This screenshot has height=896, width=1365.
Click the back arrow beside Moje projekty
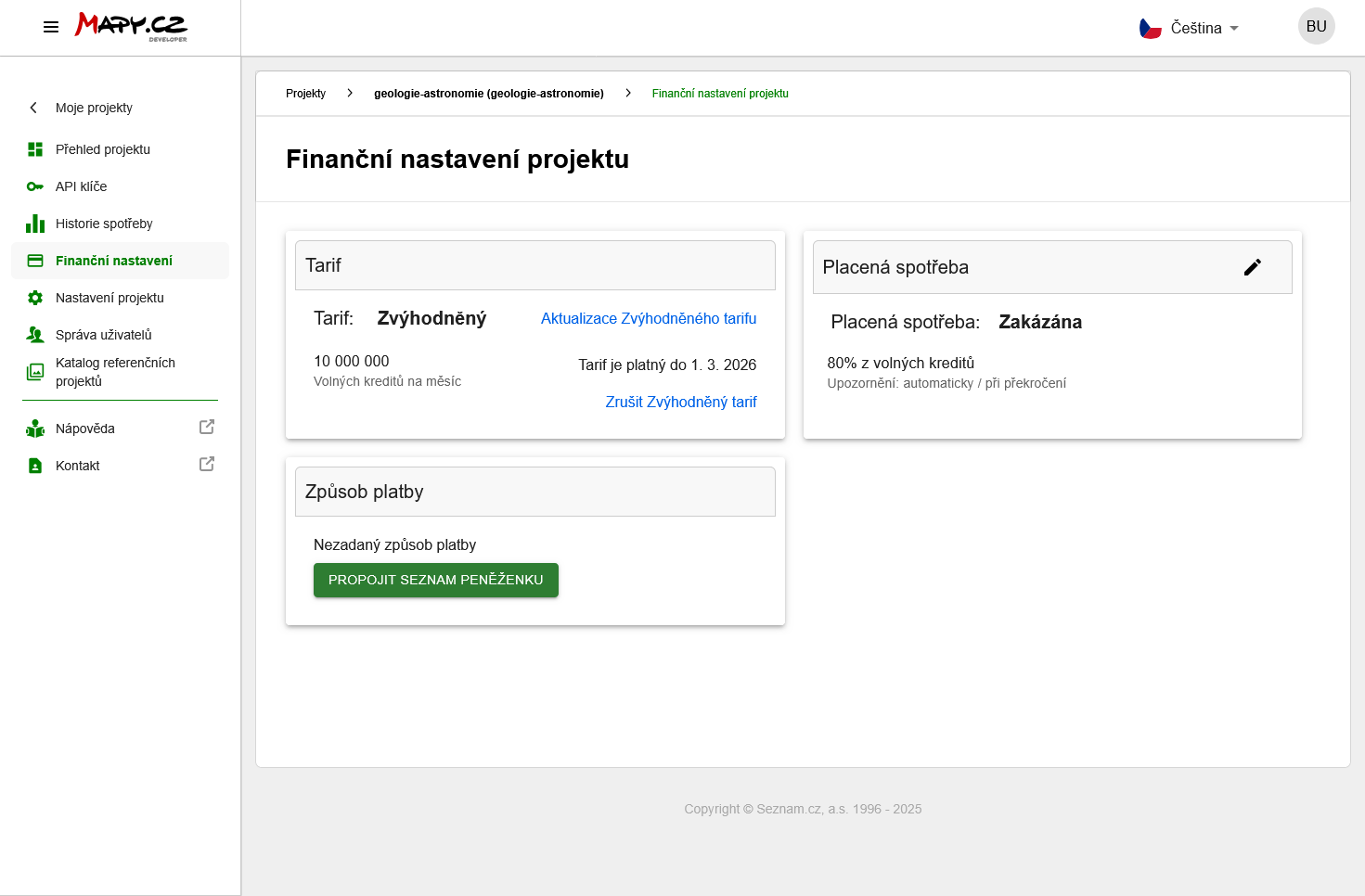[33, 108]
